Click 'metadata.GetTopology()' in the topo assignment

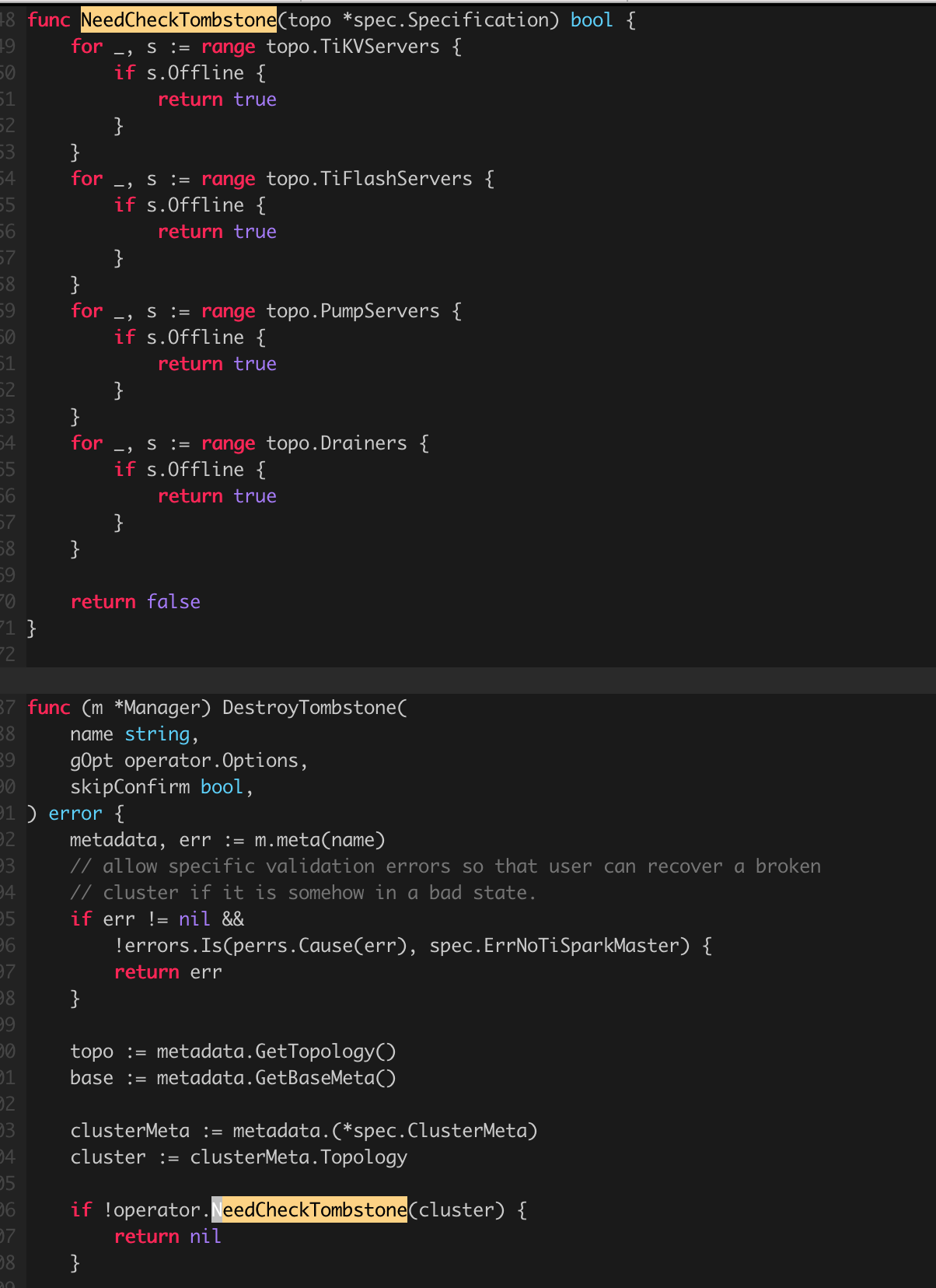click(277, 1052)
